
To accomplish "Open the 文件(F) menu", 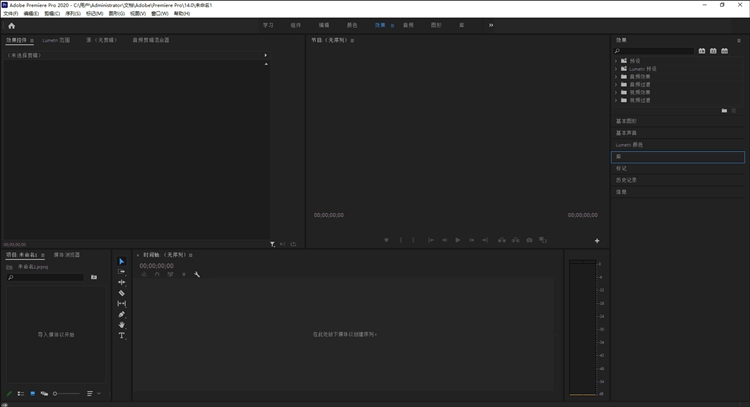I will pyautogui.click(x=11, y=14).
